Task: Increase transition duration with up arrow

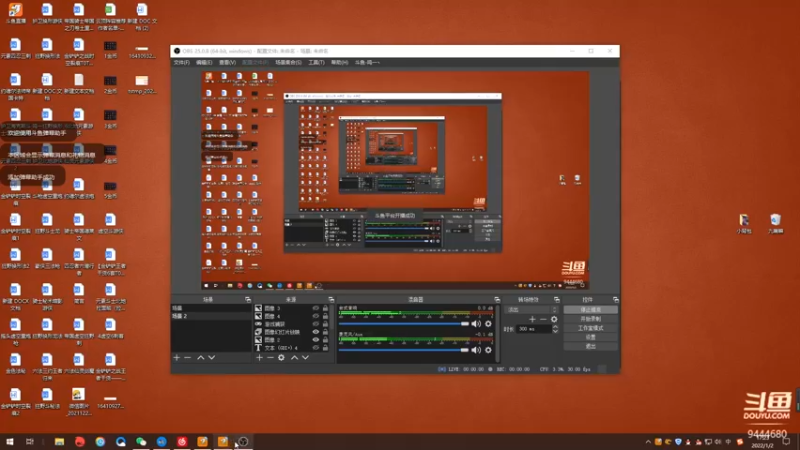Action: [x=555, y=327]
